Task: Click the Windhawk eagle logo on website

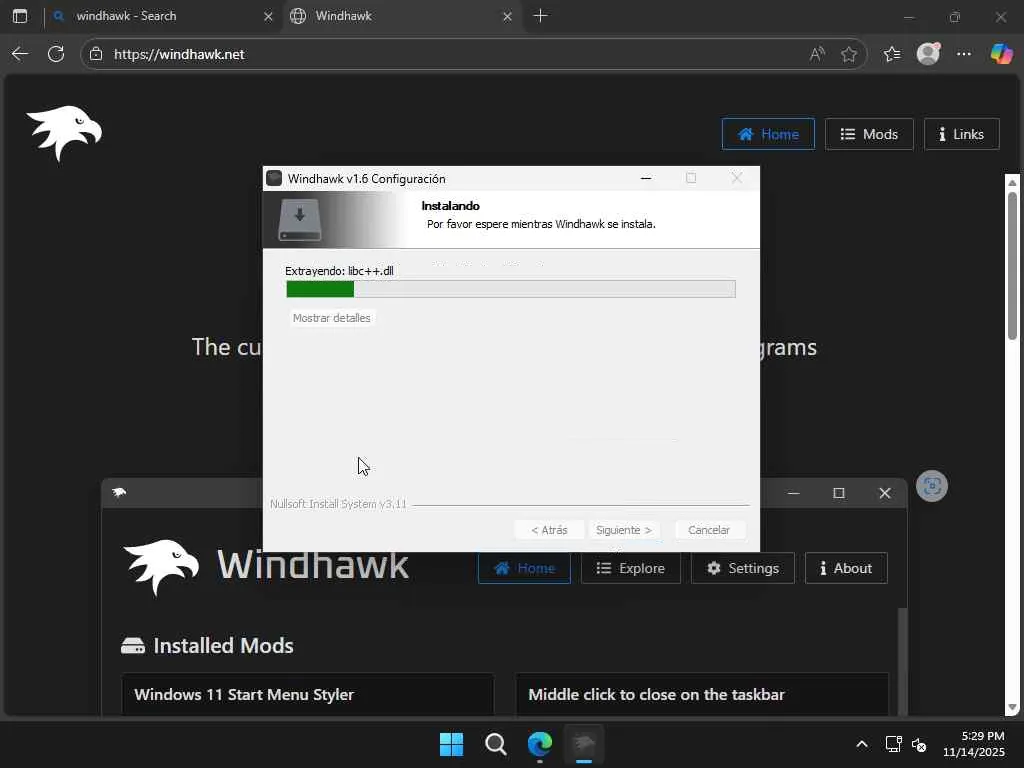Action: coord(64,133)
